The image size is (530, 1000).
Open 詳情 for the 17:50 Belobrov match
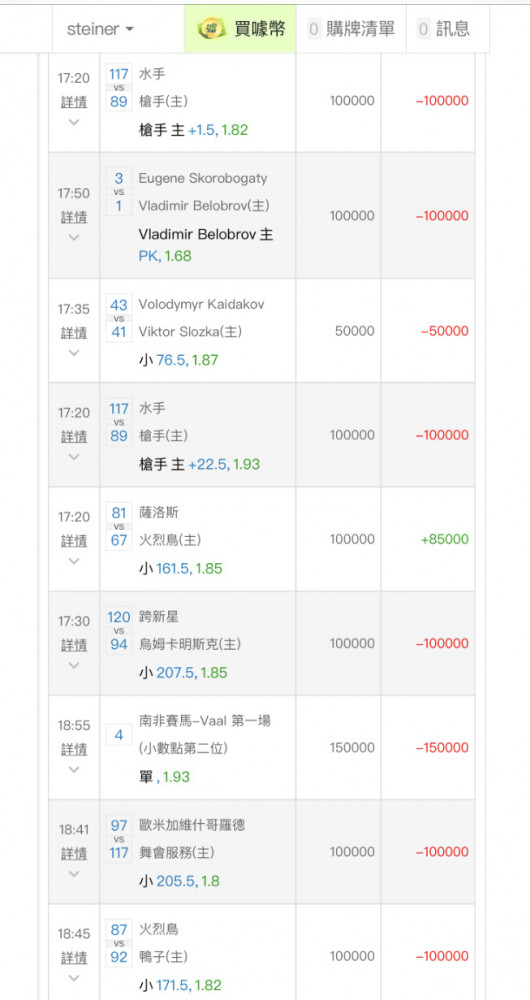pyautogui.click(x=74, y=217)
